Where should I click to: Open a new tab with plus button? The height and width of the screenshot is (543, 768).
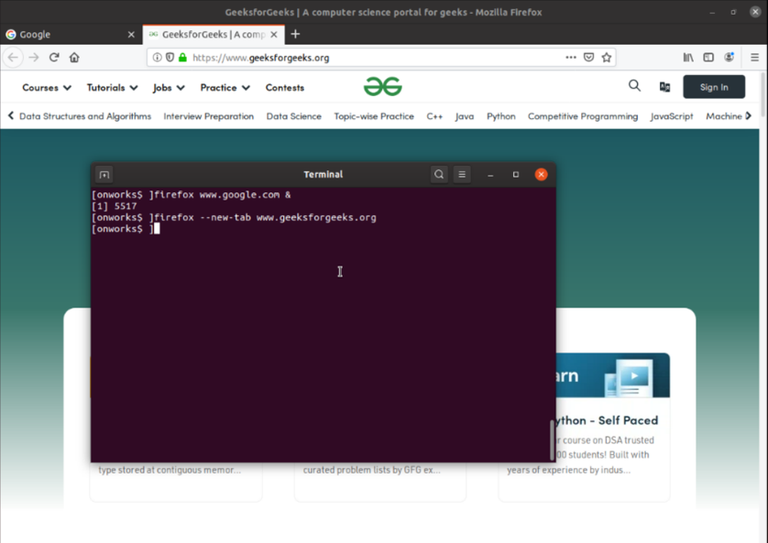point(295,34)
